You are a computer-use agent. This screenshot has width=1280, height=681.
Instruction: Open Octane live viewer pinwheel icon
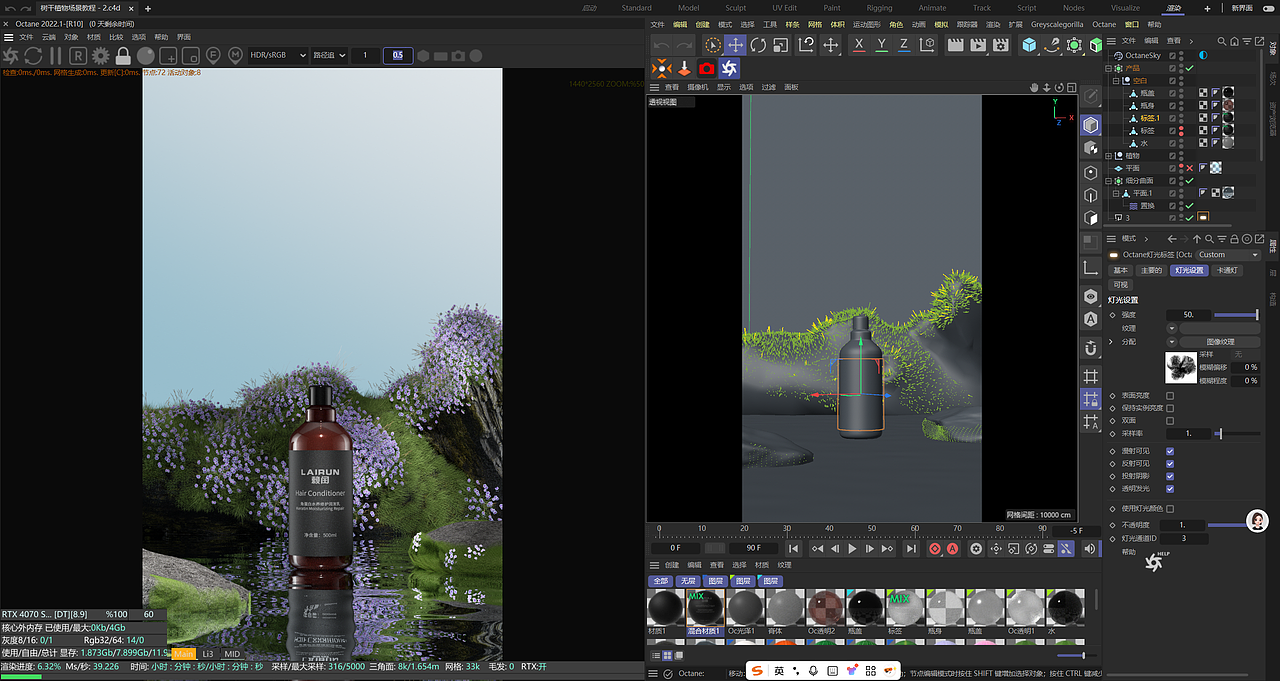pyautogui.click(x=730, y=68)
